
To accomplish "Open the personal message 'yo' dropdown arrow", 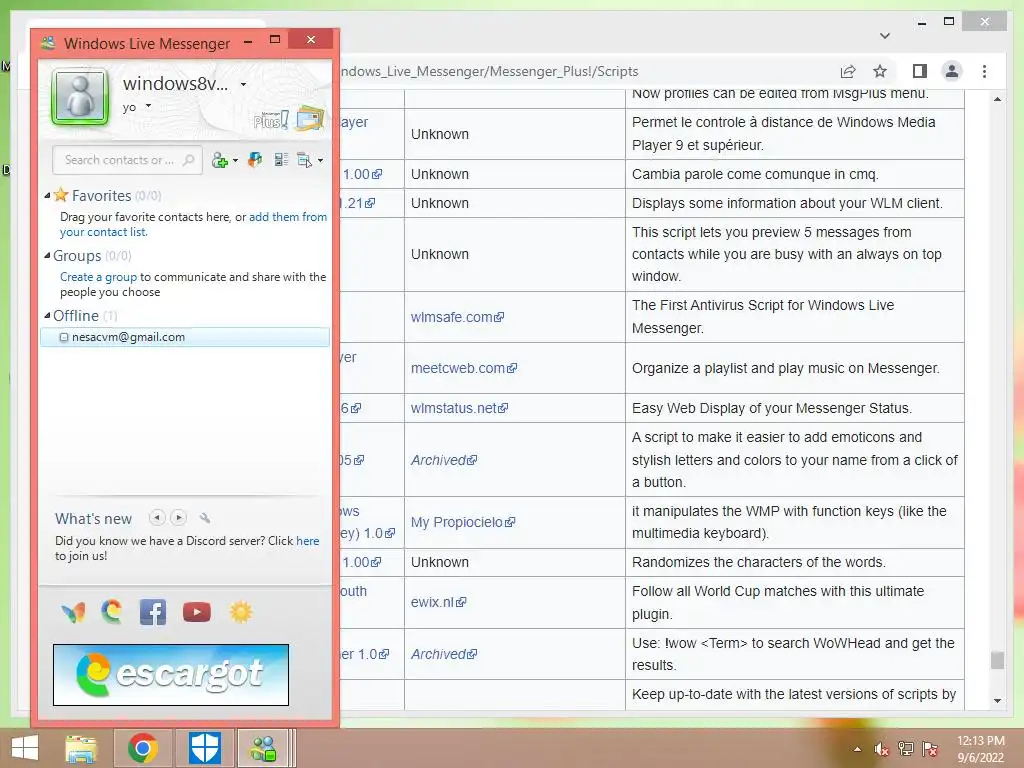I will click(x=148, y=106).
